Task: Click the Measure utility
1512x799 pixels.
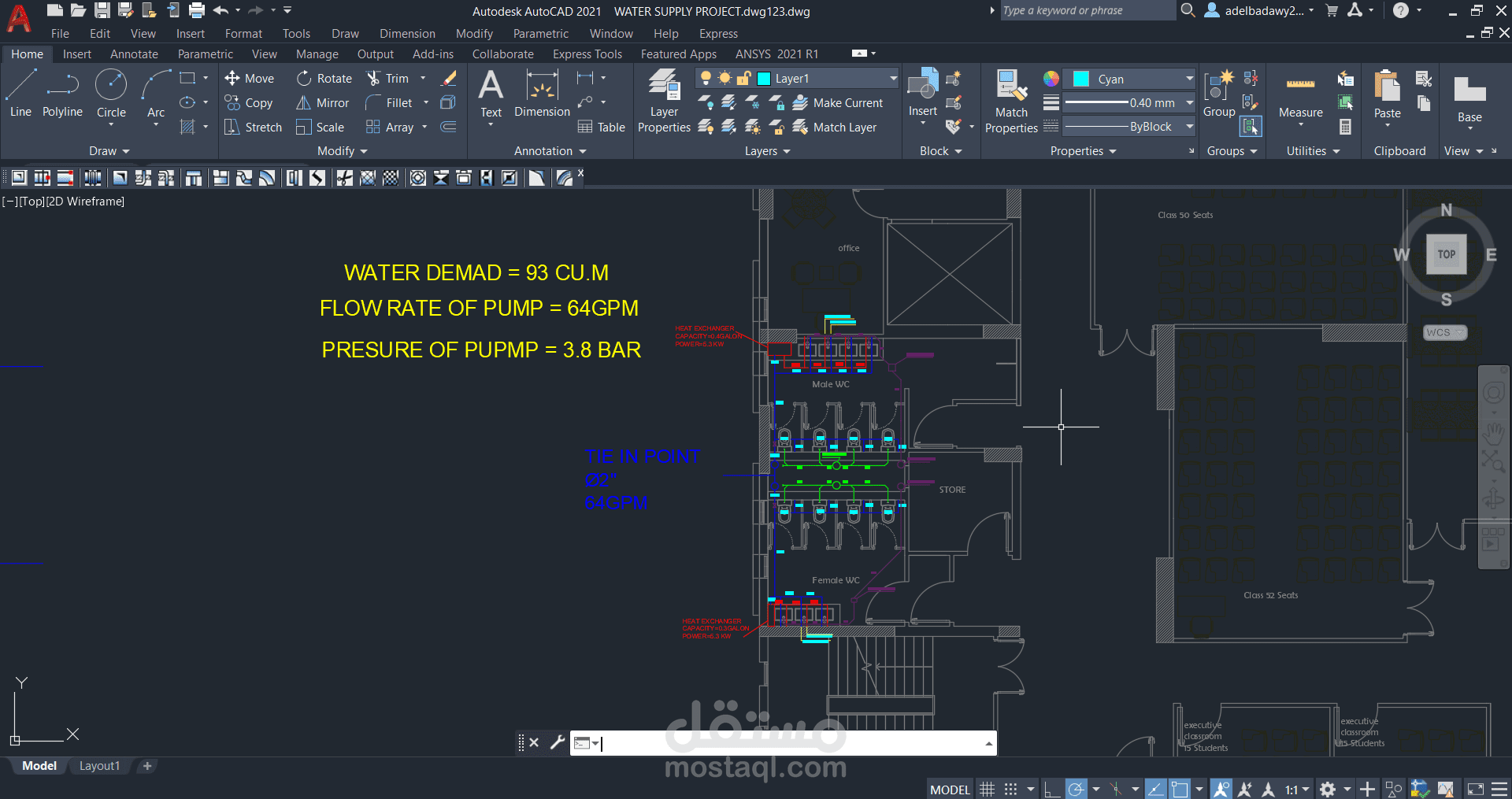Action: 1300,96
